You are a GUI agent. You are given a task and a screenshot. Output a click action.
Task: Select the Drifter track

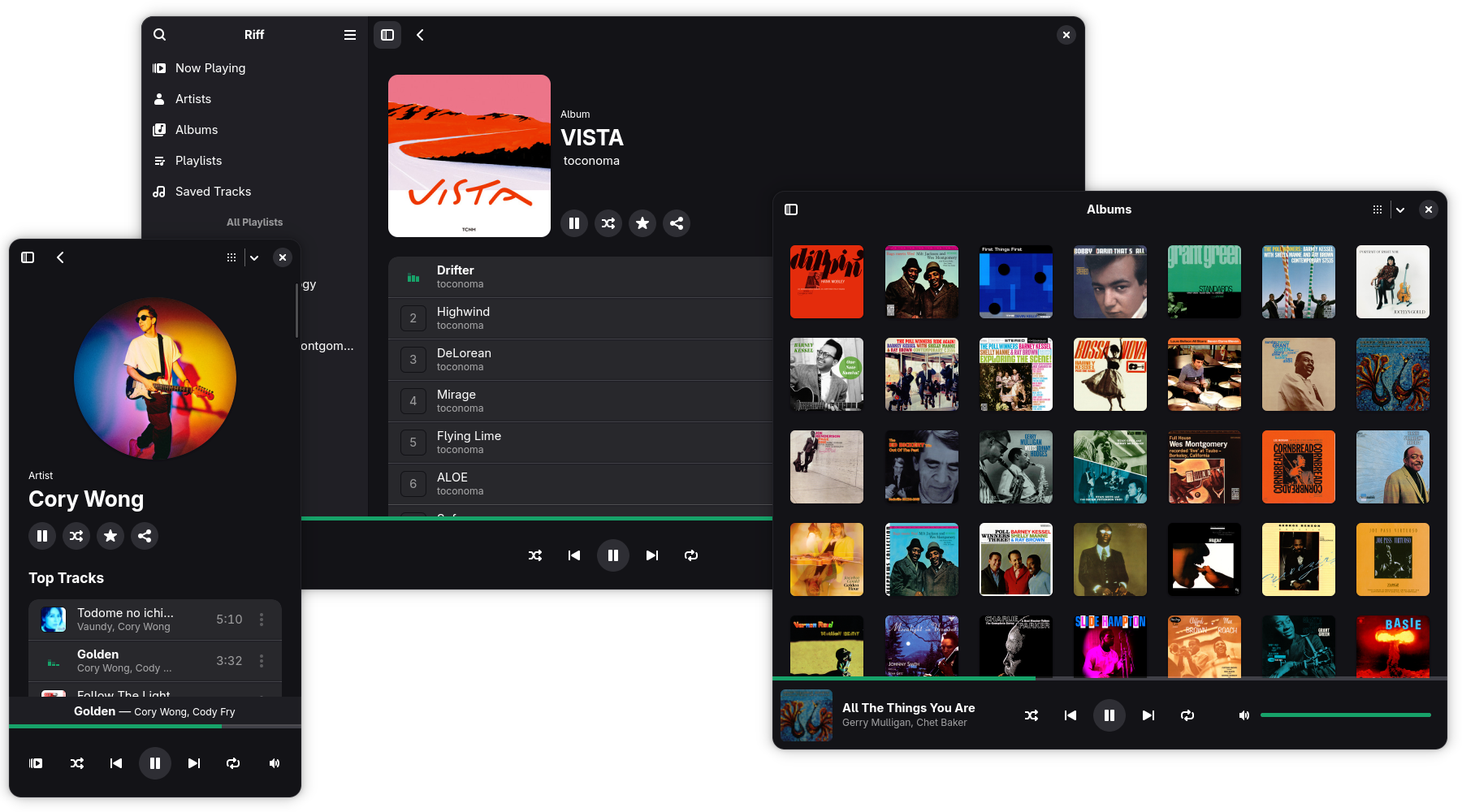tap(580, 277)
